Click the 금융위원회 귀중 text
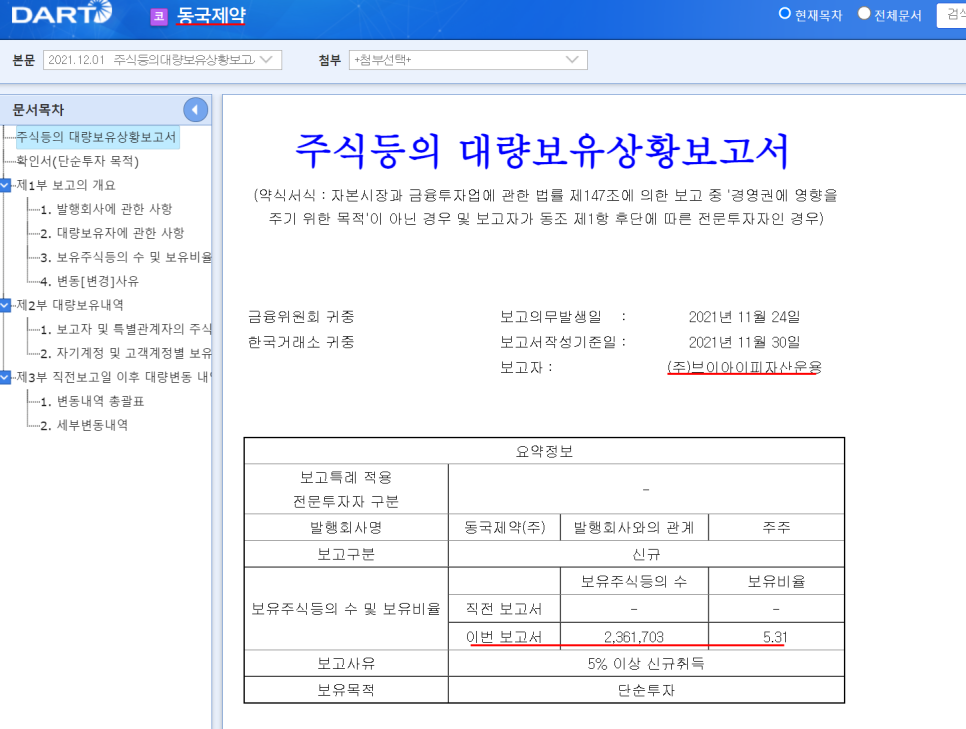 (301, 317)
